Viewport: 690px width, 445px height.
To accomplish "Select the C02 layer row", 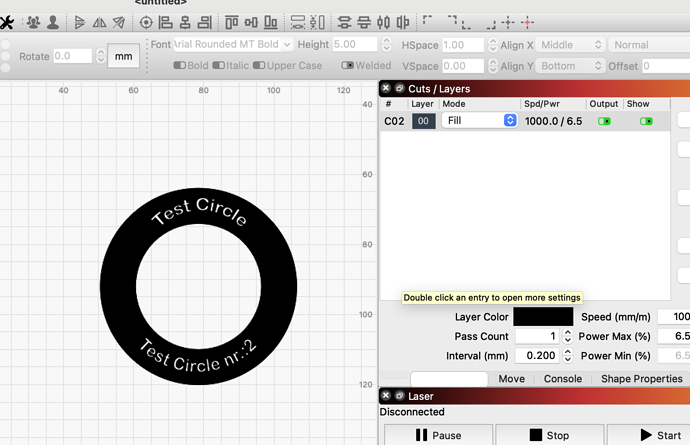I will click(x=525, y=121).
